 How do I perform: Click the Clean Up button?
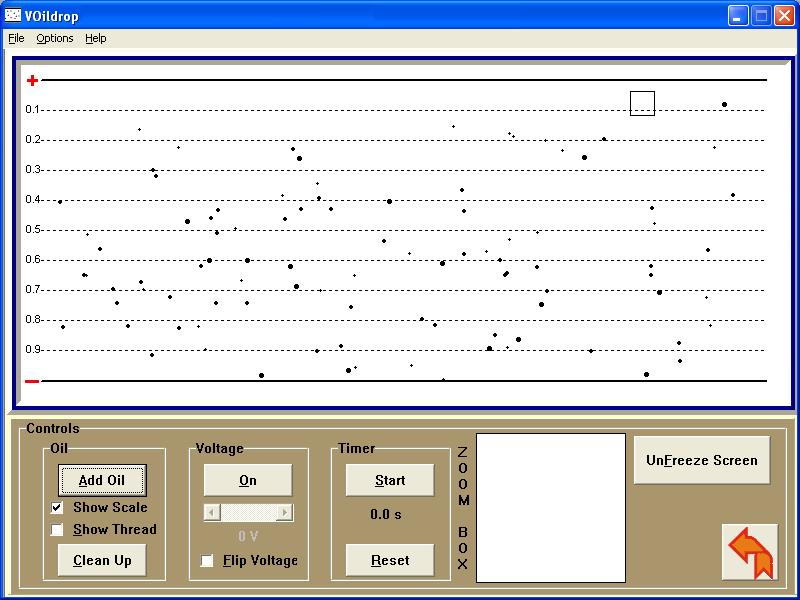tap(102, 560)
